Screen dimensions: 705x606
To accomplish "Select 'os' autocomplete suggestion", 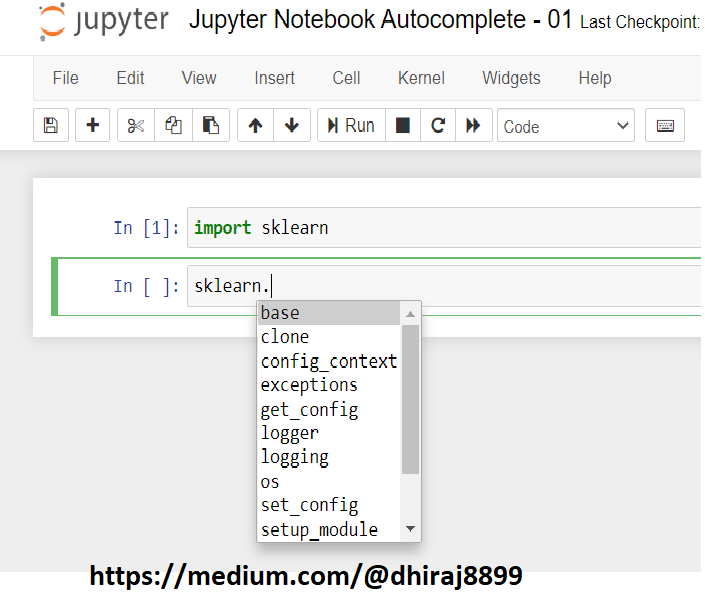I will pyautogui.click(x=329, y=481).
